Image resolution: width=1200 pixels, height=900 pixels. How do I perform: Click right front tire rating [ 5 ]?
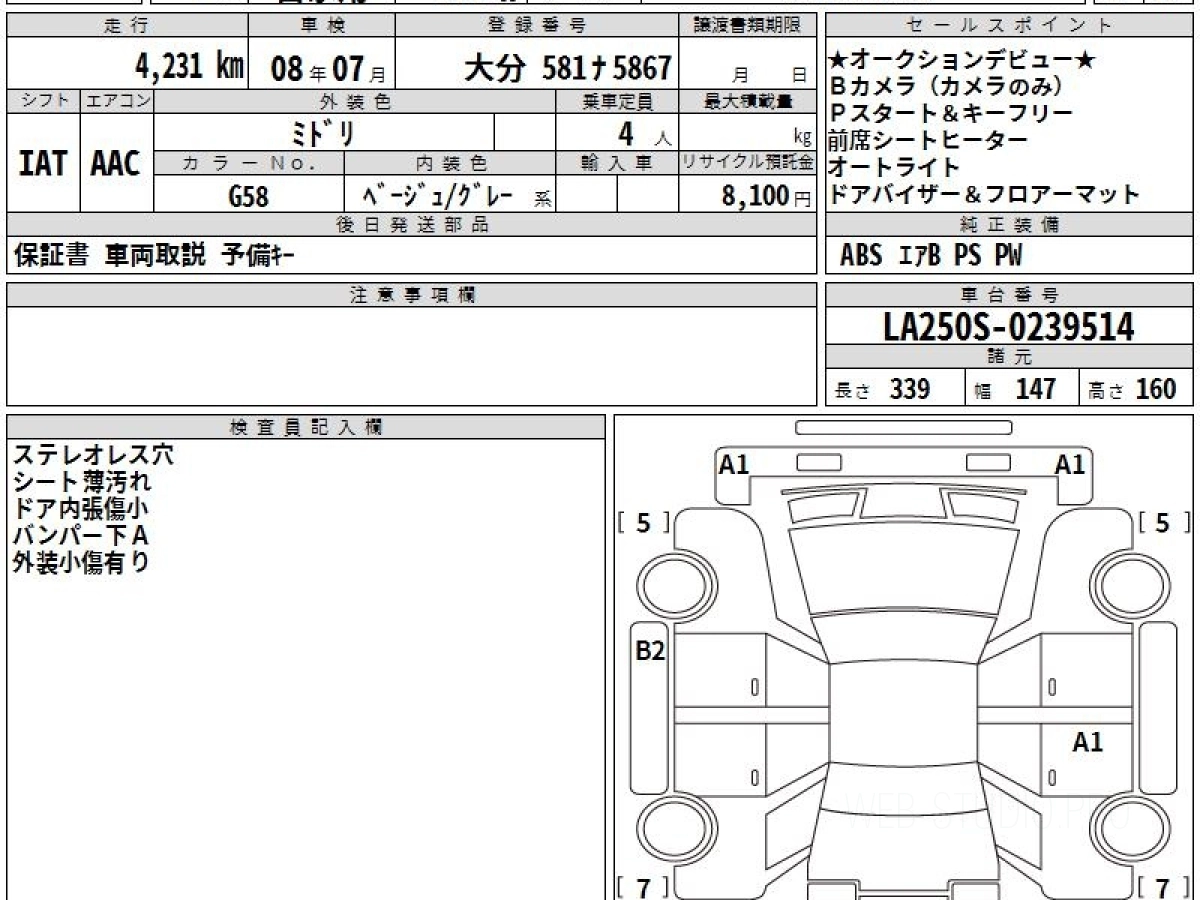(x=1164, y=523)
